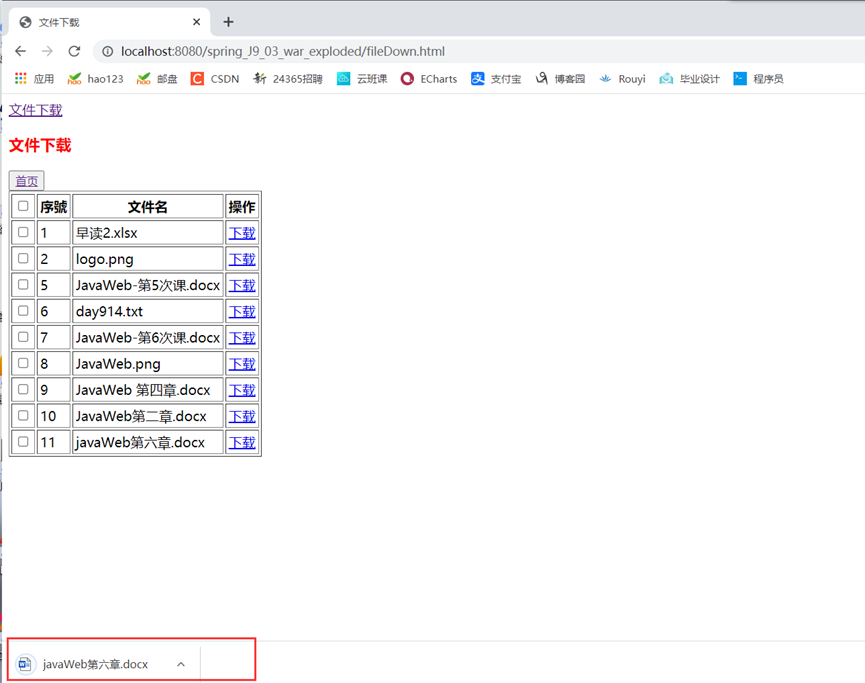This screenshot has width=865, height=683.
Task: Open the 应用 apps grid bookmark
Action: coord(34,79)
